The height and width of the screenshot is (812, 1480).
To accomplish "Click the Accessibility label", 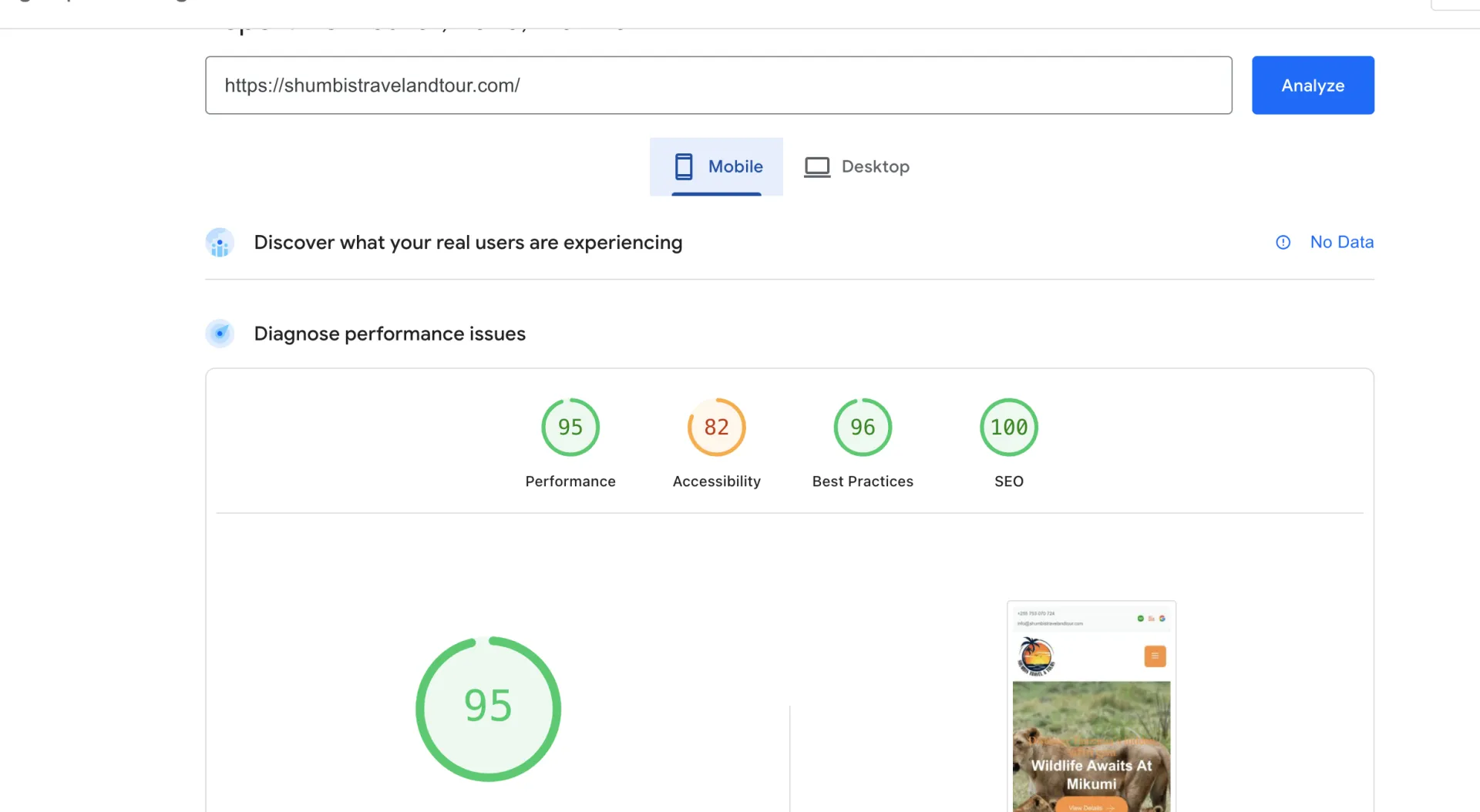I will tap(717, 481).
